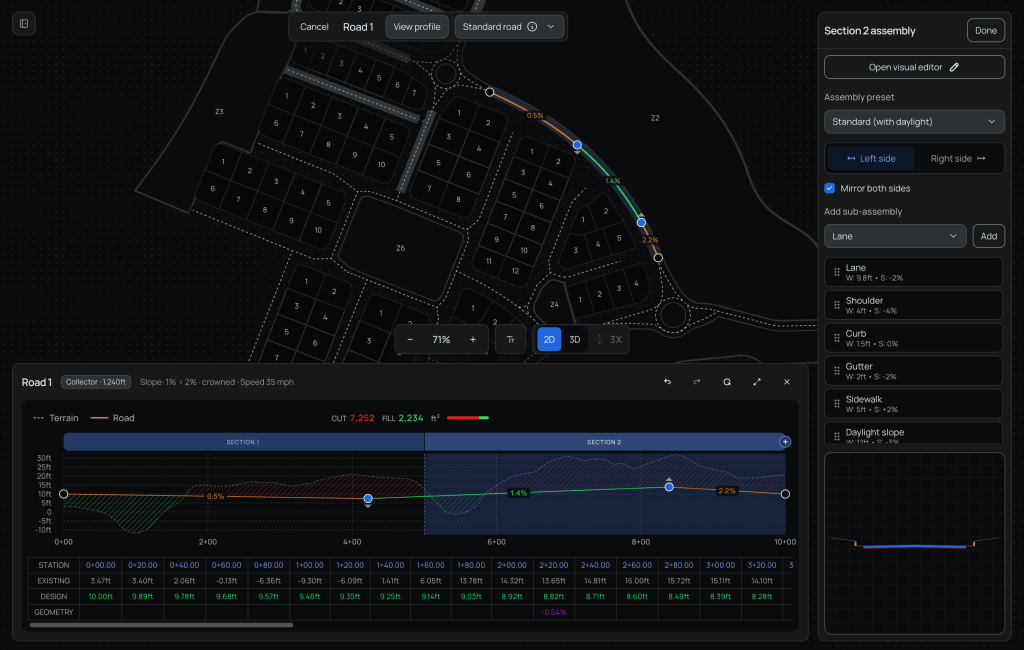Select blue profile vertex near station 8+00
Viewport: 1024px width, 650px height.
pos(669,487)
